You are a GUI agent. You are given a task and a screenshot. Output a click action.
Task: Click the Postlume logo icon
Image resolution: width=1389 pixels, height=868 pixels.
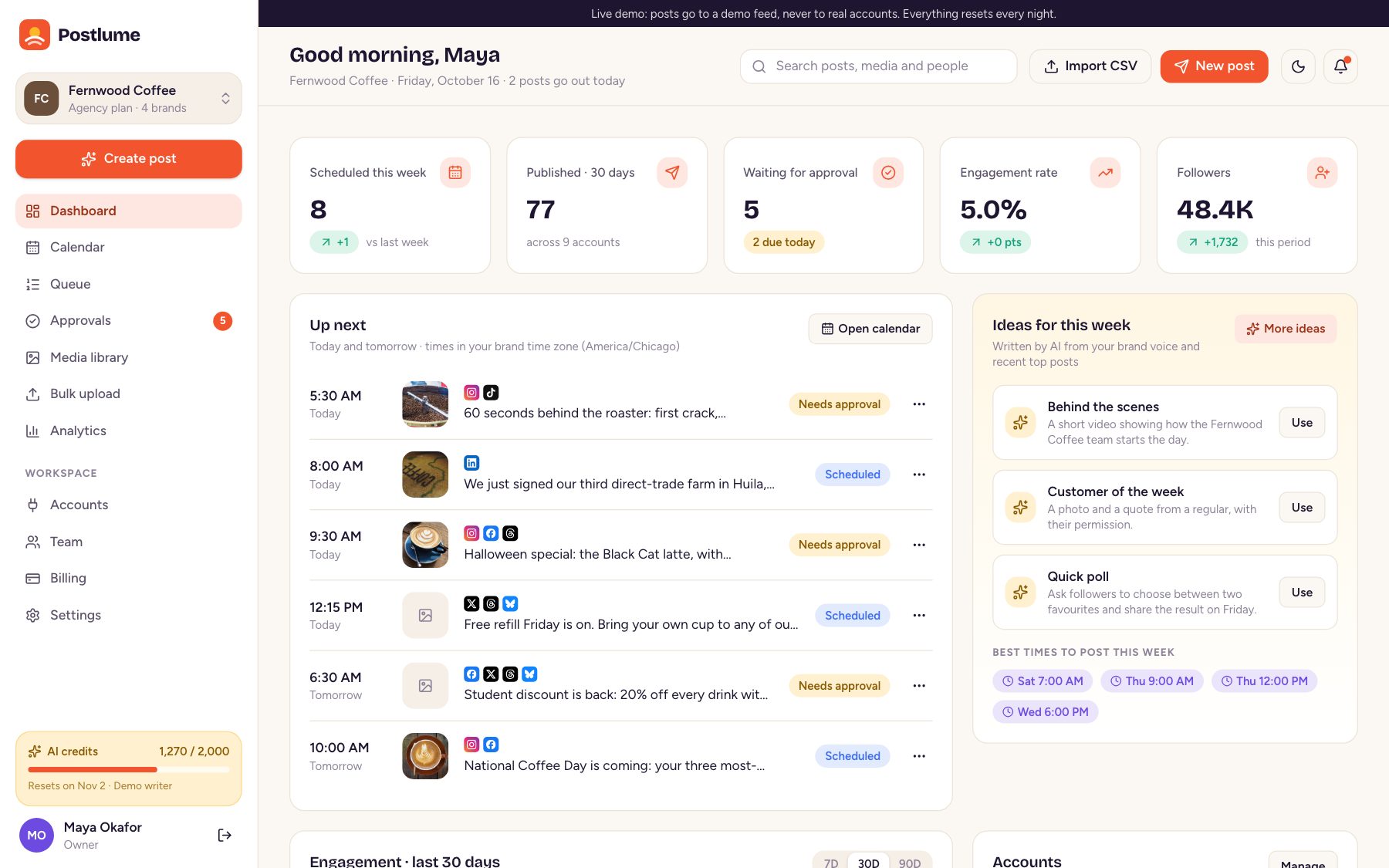pos(35,35)
